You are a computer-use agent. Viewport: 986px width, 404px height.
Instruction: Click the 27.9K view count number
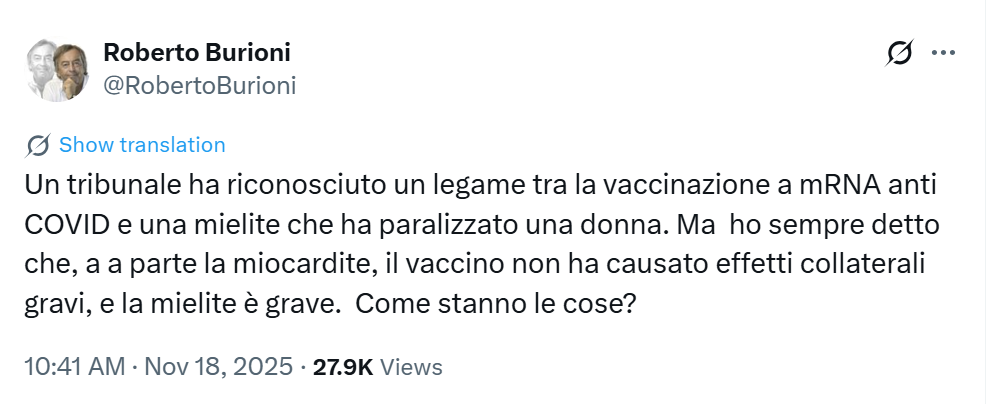click(343, 366)
